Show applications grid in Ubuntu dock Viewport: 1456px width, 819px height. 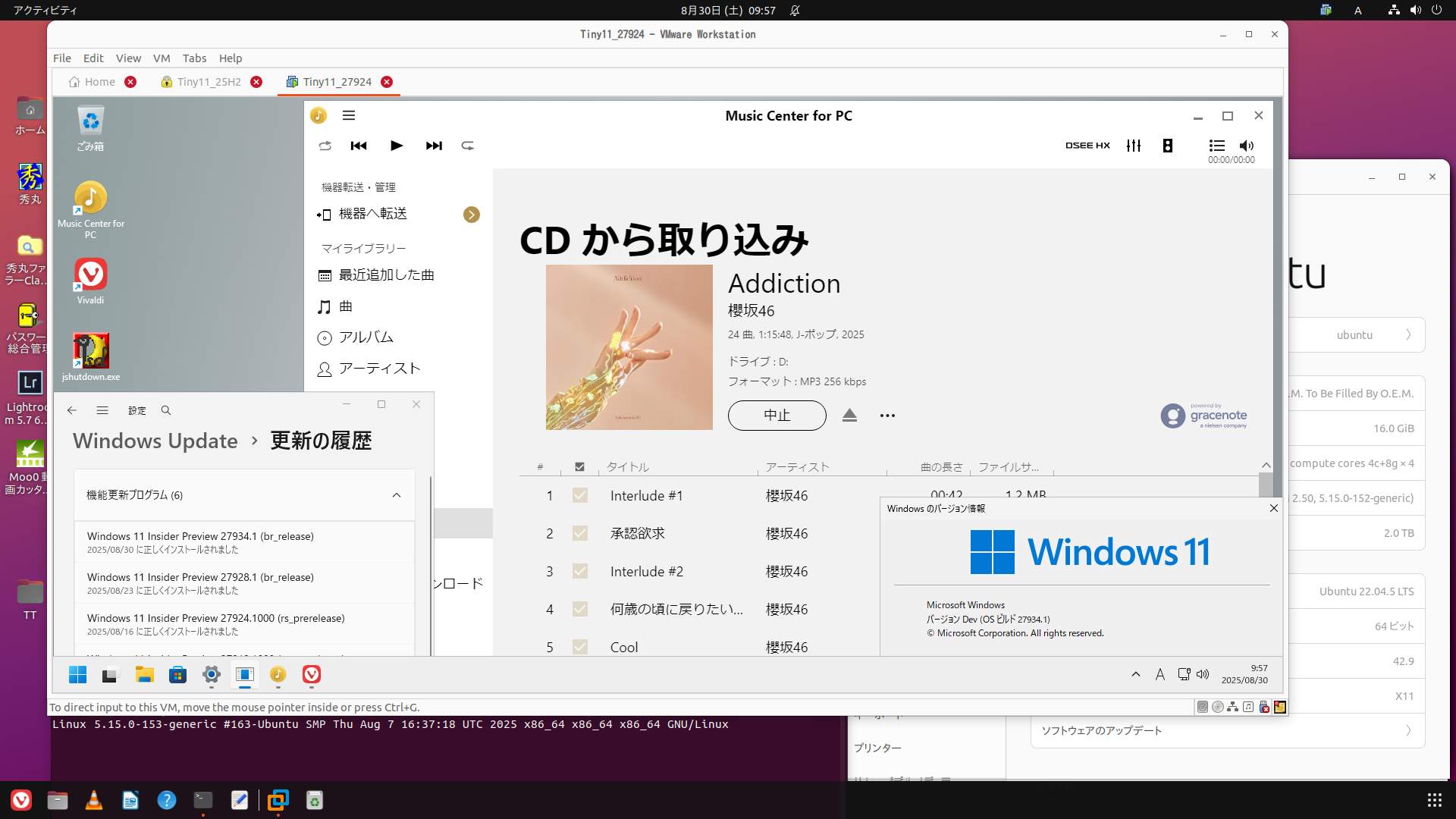1435,800
